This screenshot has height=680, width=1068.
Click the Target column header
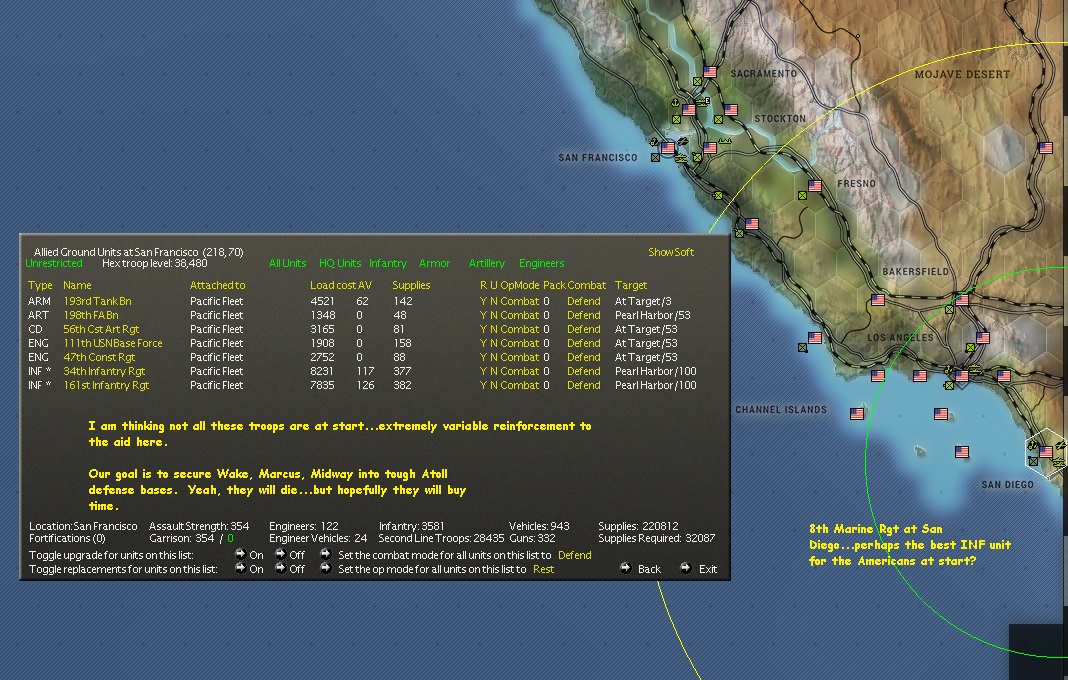click(631, 285)
